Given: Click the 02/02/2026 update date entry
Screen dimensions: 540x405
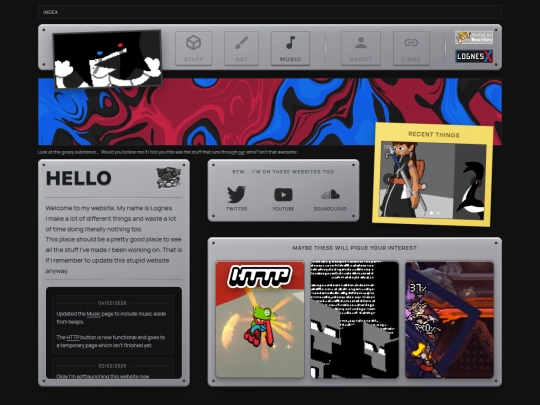Looking at the screenshot, I should point(112,366).
